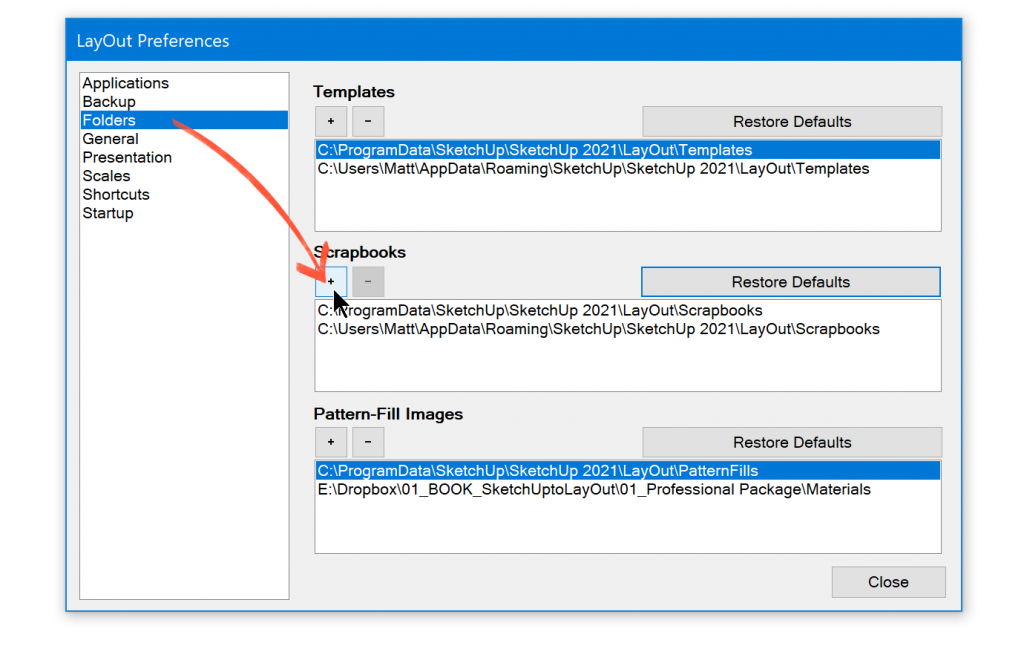This screenshot has width=1024, height=646.
Task: Remove selected Pattern-Fill Images folder with minus button
Action: coord(367,442)
